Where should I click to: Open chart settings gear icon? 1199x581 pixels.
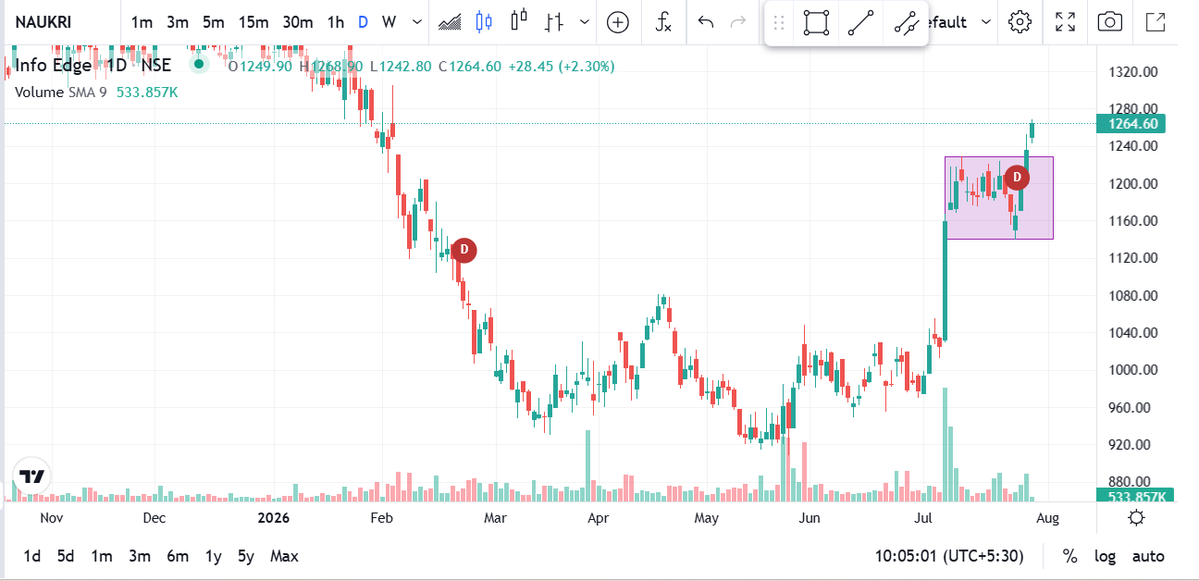point(1020,22)
